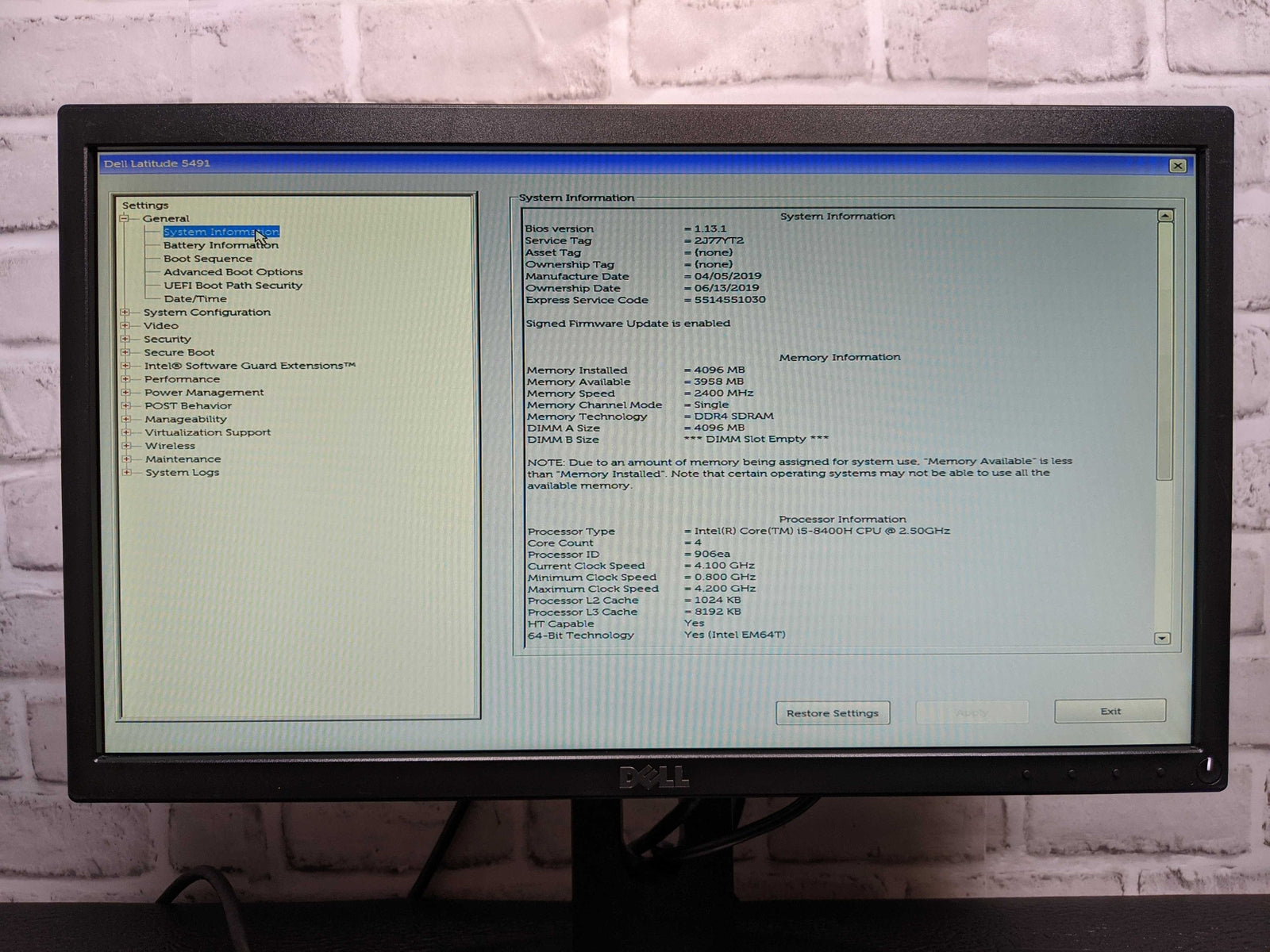The height and width of the screenshot is (952, 1270).
Task: Click the Bios version value 1.13.1
Action: [x=710, y=228]
